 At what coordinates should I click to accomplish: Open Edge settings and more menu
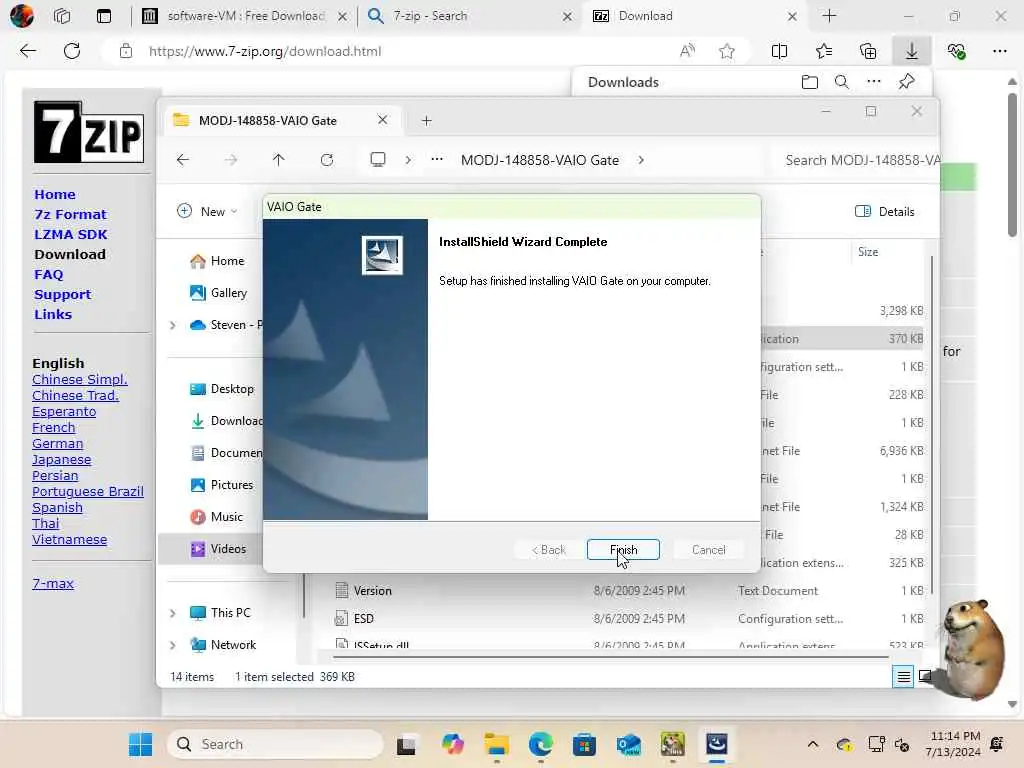tap(1000, 51)
